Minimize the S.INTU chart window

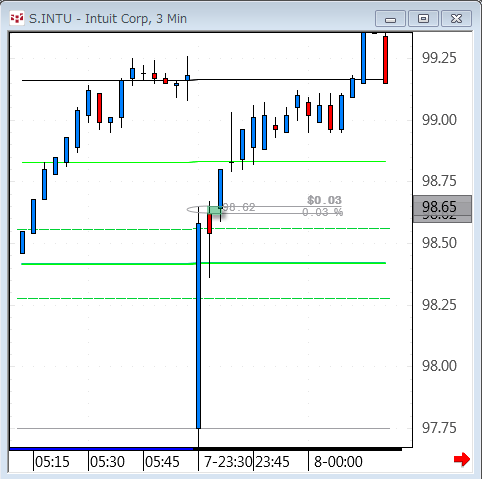tap(390, 18)
